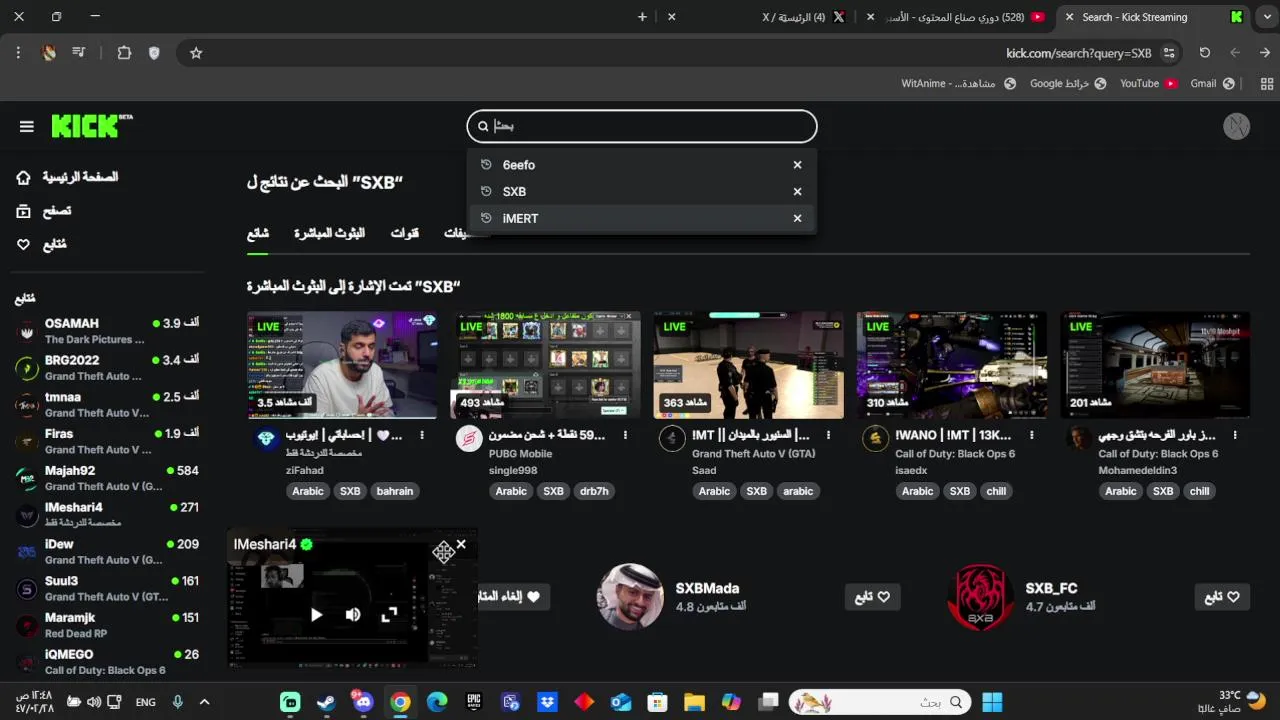
Task: Open the Kick sidebar hamburger menu
Action: (27, 126)
